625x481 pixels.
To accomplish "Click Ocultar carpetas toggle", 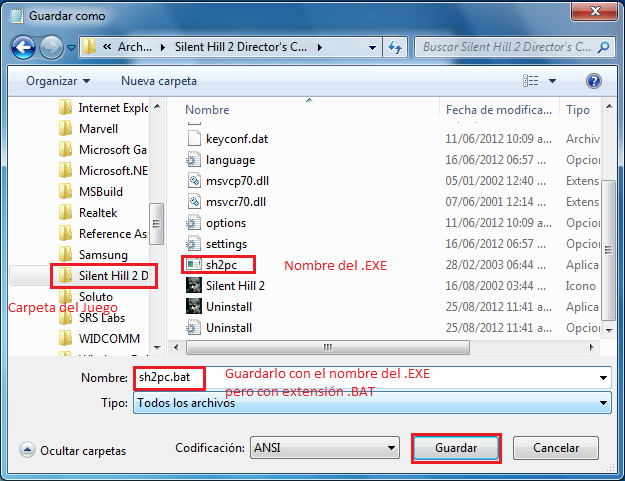I will click(x=73, y=450).
